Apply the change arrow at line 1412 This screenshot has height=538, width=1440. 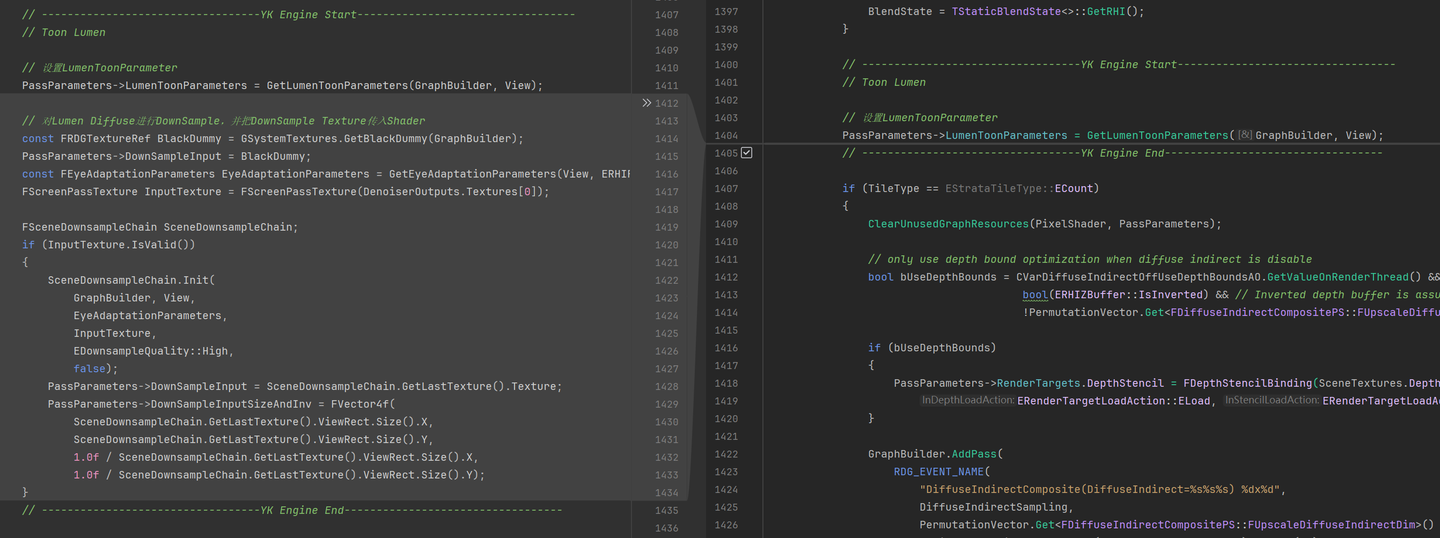(646, 103)
